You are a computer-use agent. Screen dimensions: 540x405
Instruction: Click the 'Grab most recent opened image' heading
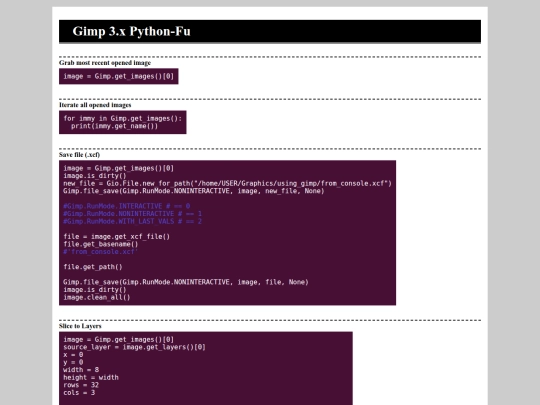tap(105, 63)
